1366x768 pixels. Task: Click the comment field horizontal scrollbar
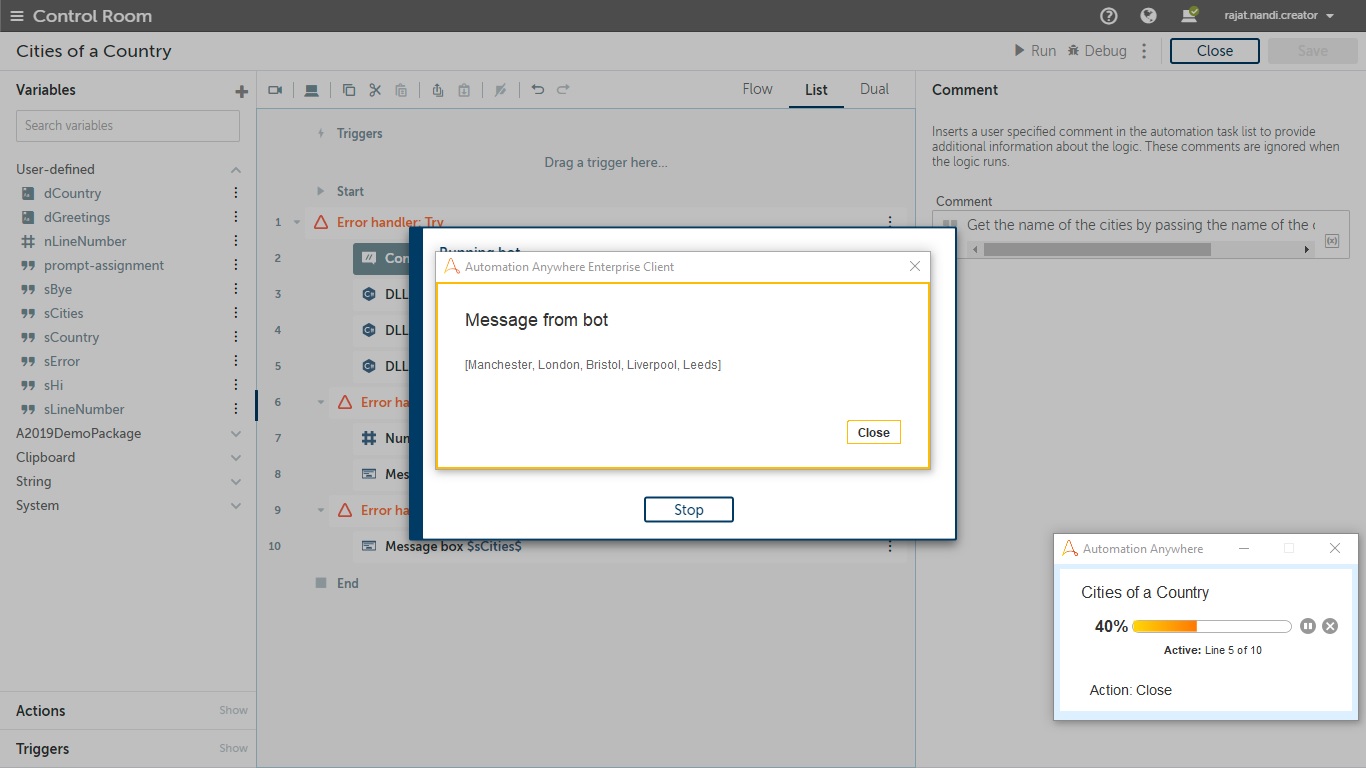1096,249
